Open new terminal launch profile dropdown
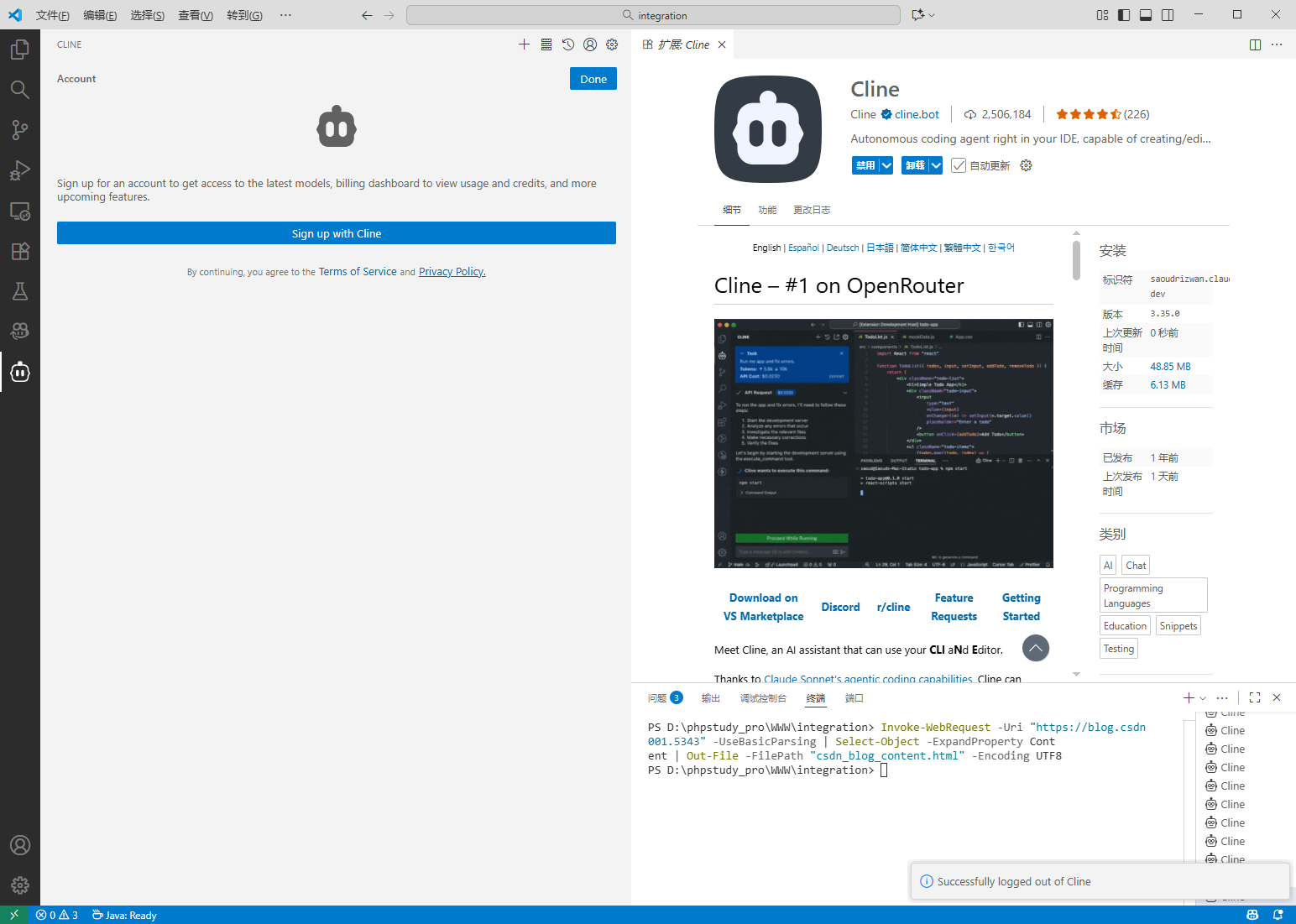The width and height of the screenshot is (1296, 924). point(1203,698)
